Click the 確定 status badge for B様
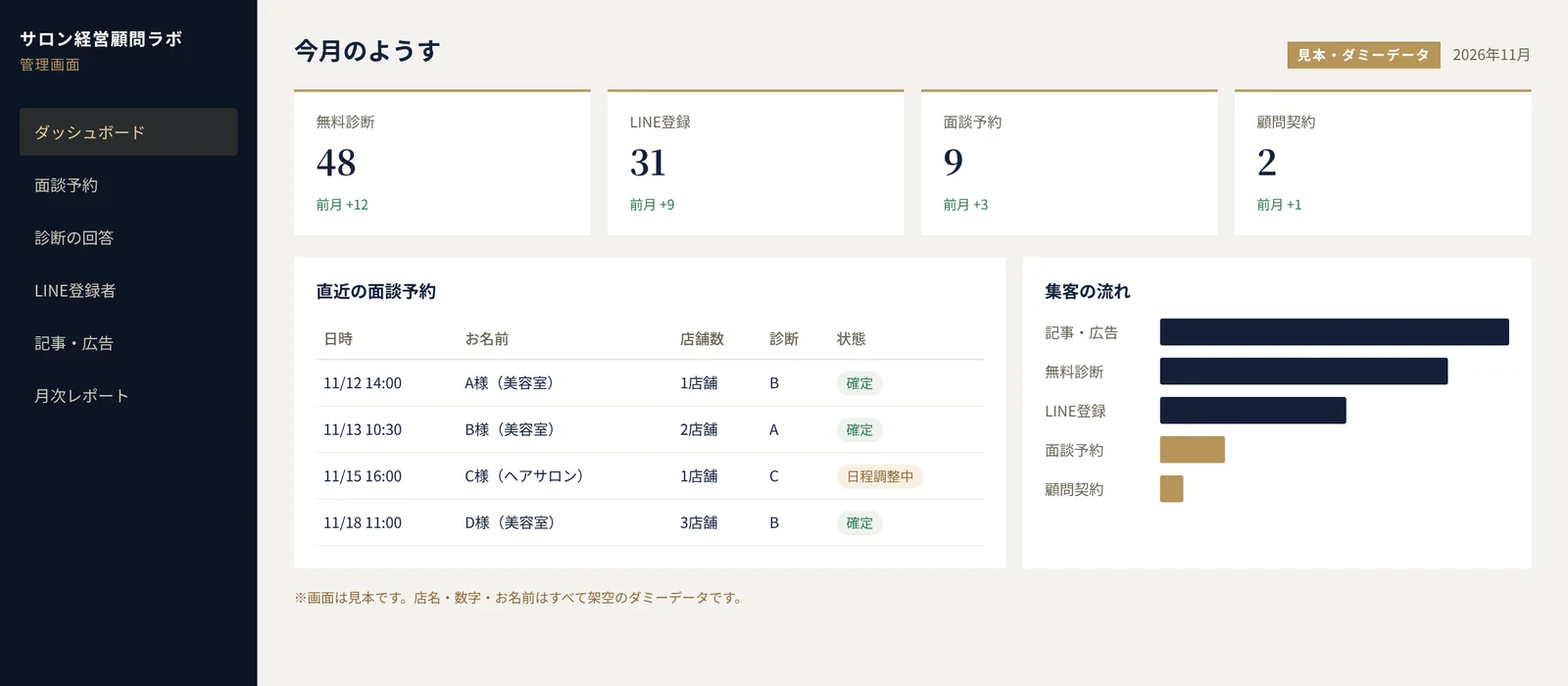 pos(859,430)
